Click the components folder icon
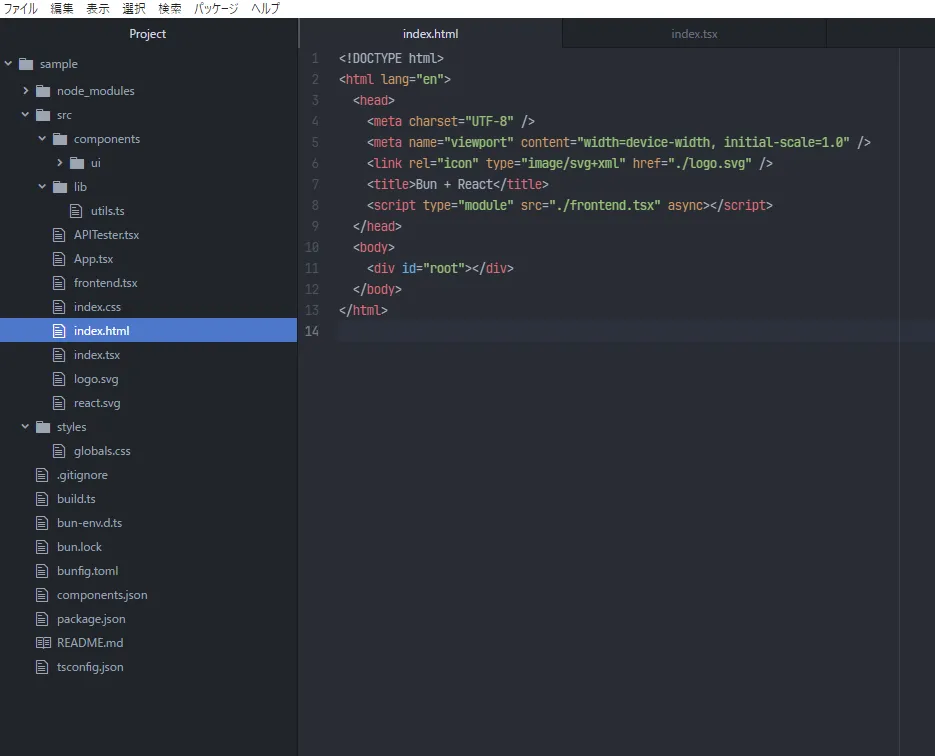The width and height of the screenshot is (935, 756). (60, 139)
